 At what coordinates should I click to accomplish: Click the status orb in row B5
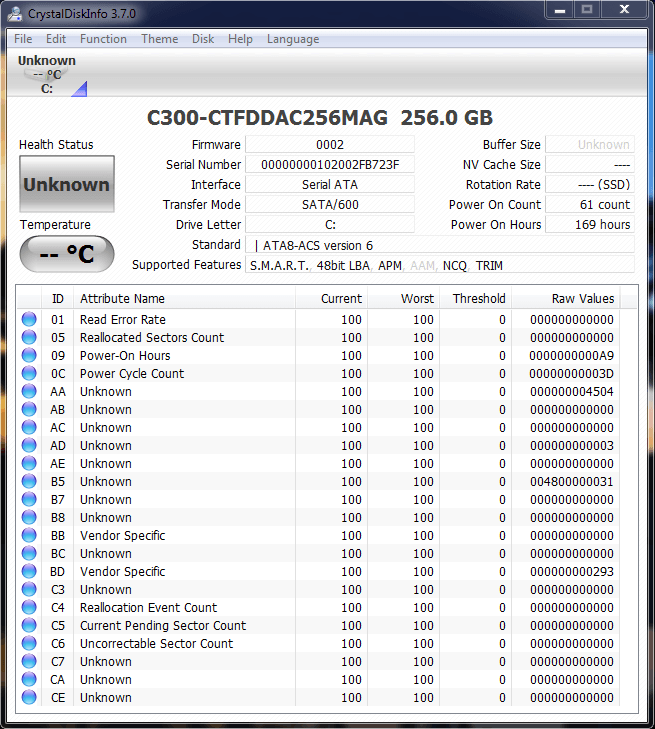[29, 481]
